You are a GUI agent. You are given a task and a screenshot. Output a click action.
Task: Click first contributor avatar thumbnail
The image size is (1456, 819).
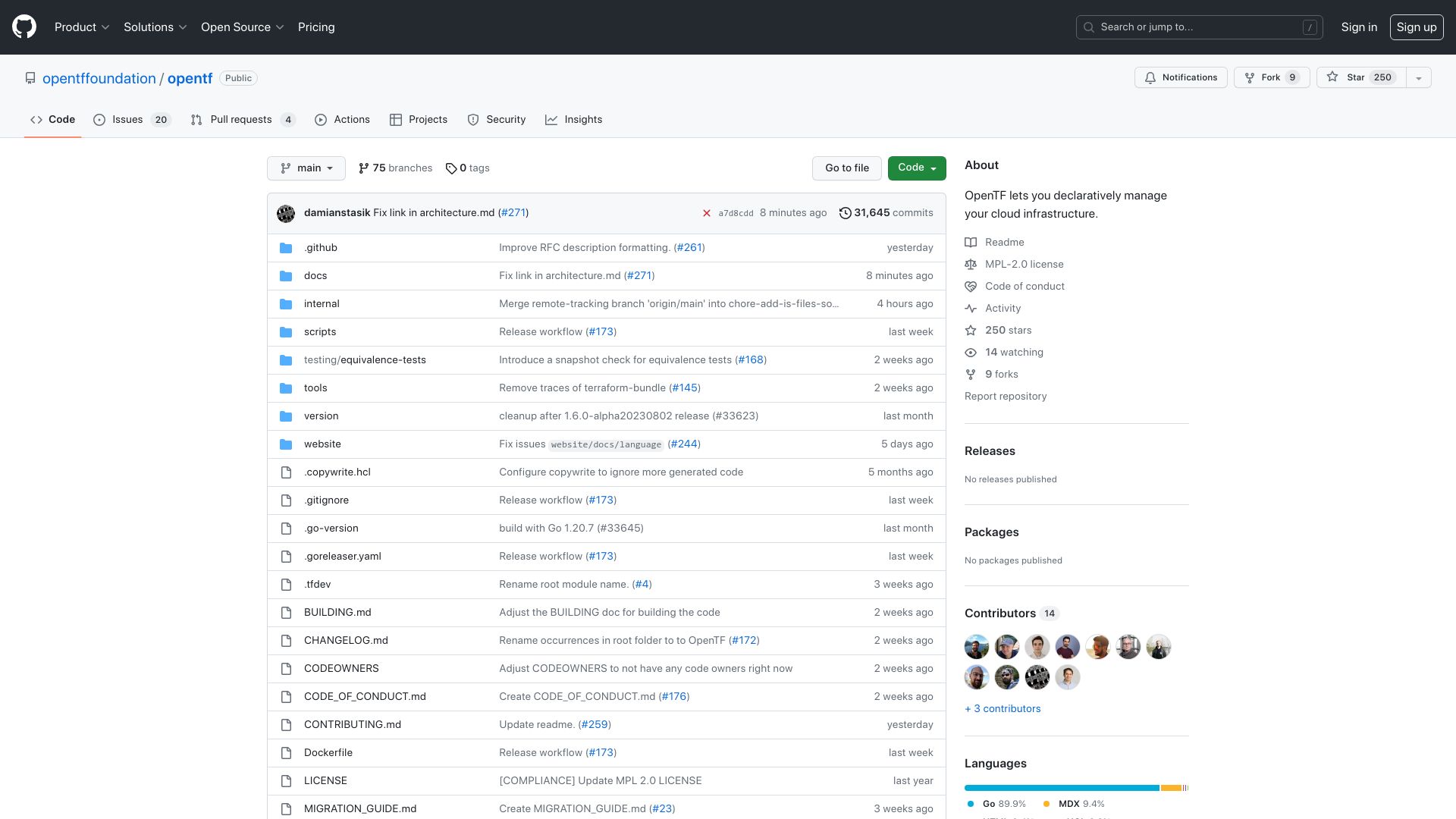coord(977,647)
